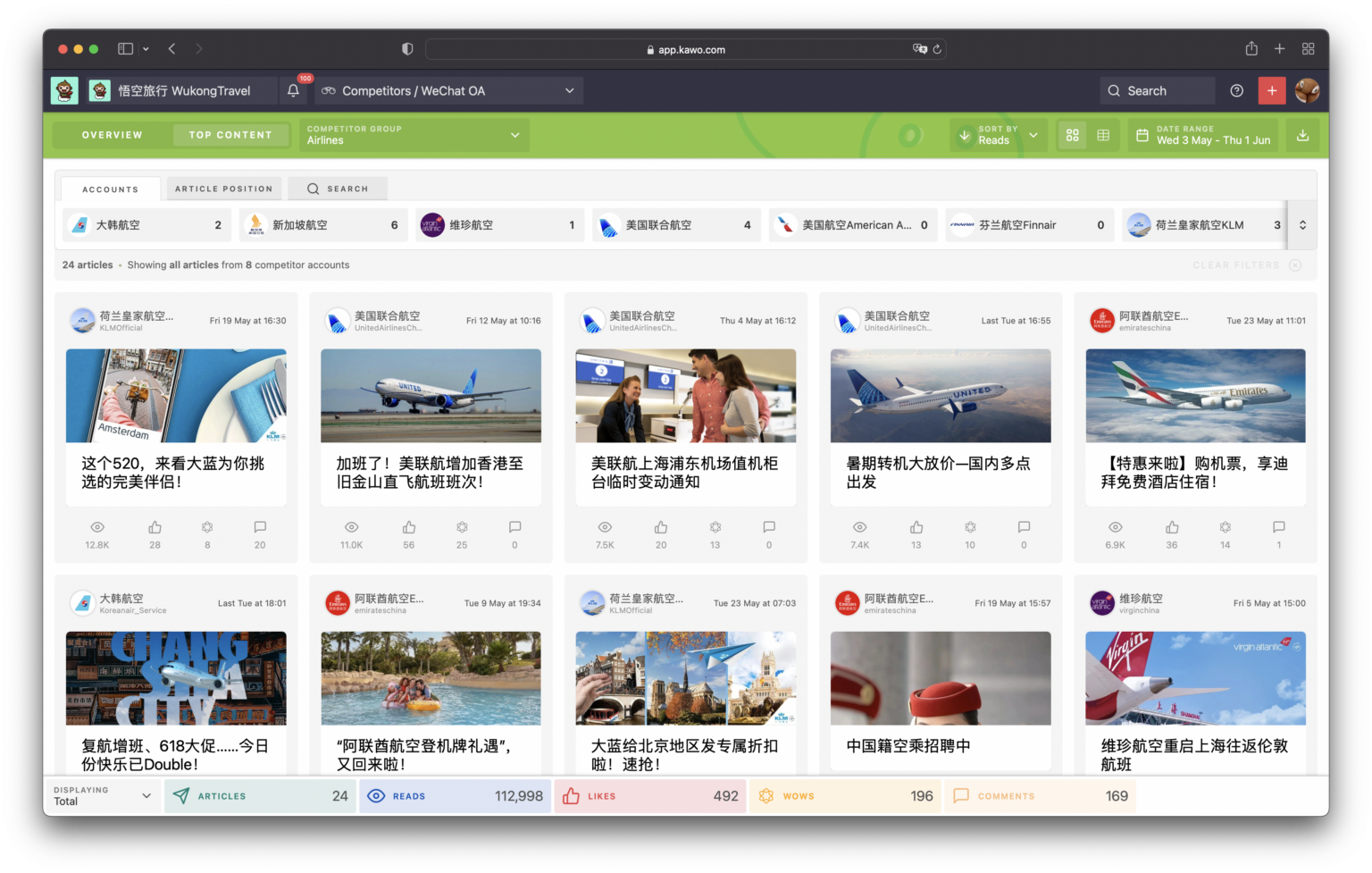Click the red plus icon to create content
The image size is (1372, 873).
pos(1271,90)
